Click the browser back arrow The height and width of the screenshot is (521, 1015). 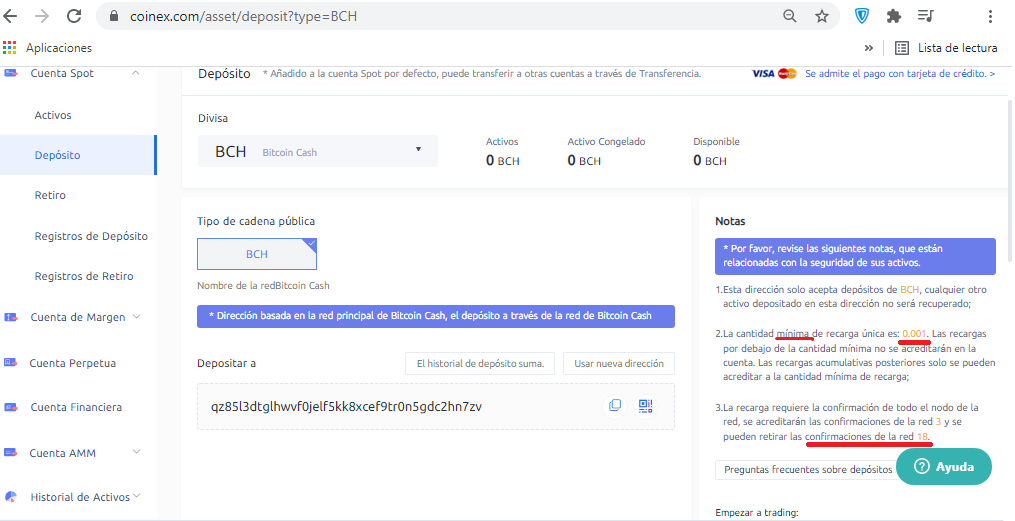click(x=11, y=16)
